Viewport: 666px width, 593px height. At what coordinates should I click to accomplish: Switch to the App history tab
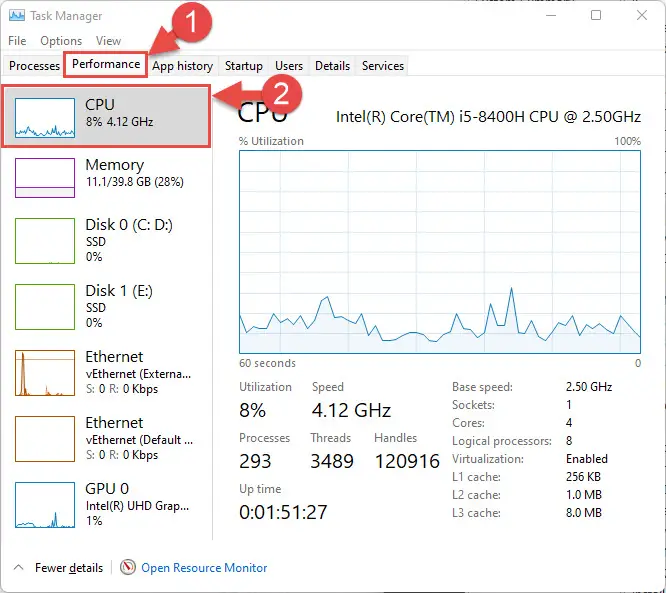point(183,66)
